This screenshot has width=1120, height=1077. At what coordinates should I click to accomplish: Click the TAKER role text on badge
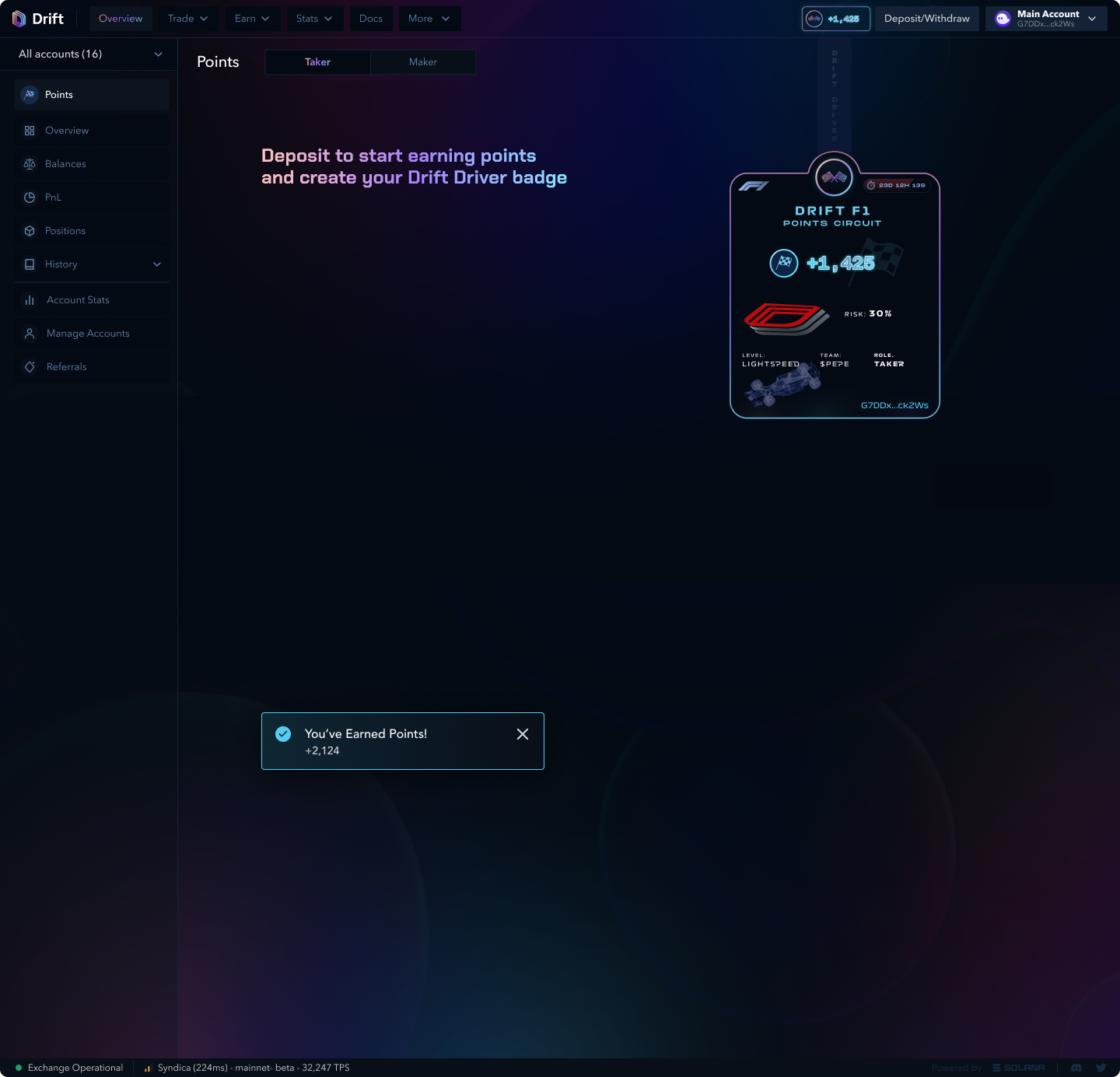tap(889, 364)
